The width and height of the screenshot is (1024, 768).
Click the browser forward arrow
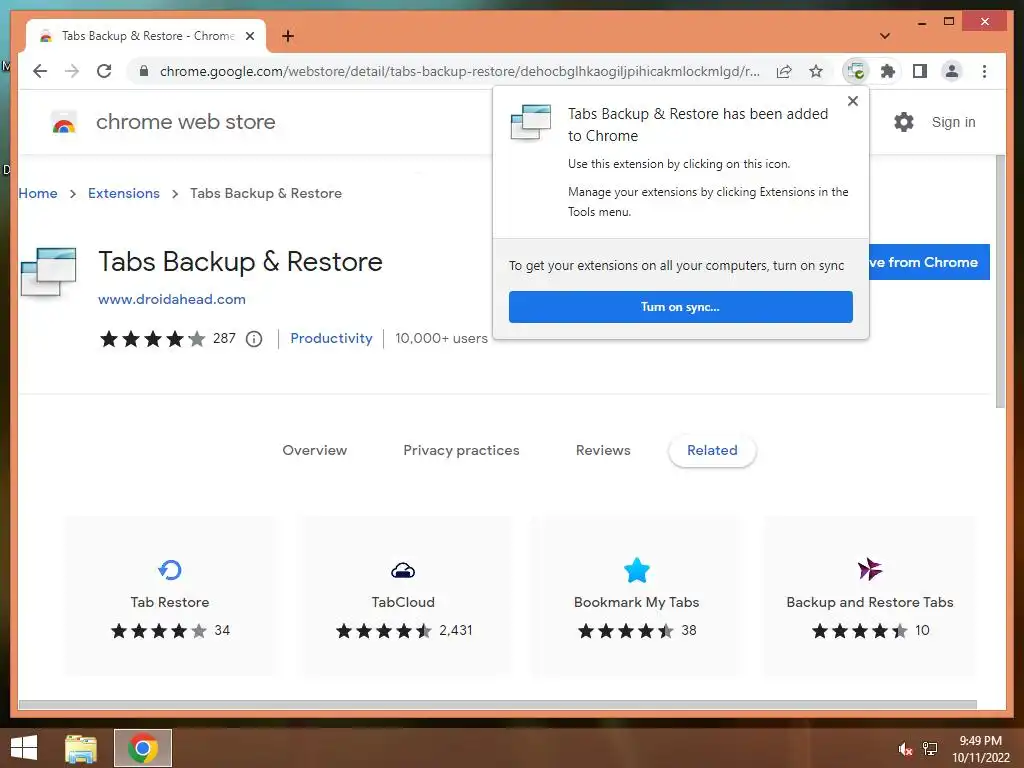tap(72, 71)
